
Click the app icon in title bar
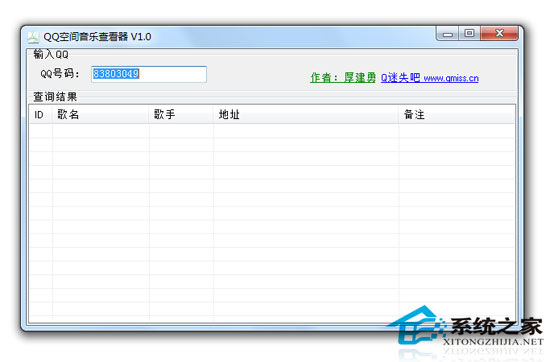point(33,37)
